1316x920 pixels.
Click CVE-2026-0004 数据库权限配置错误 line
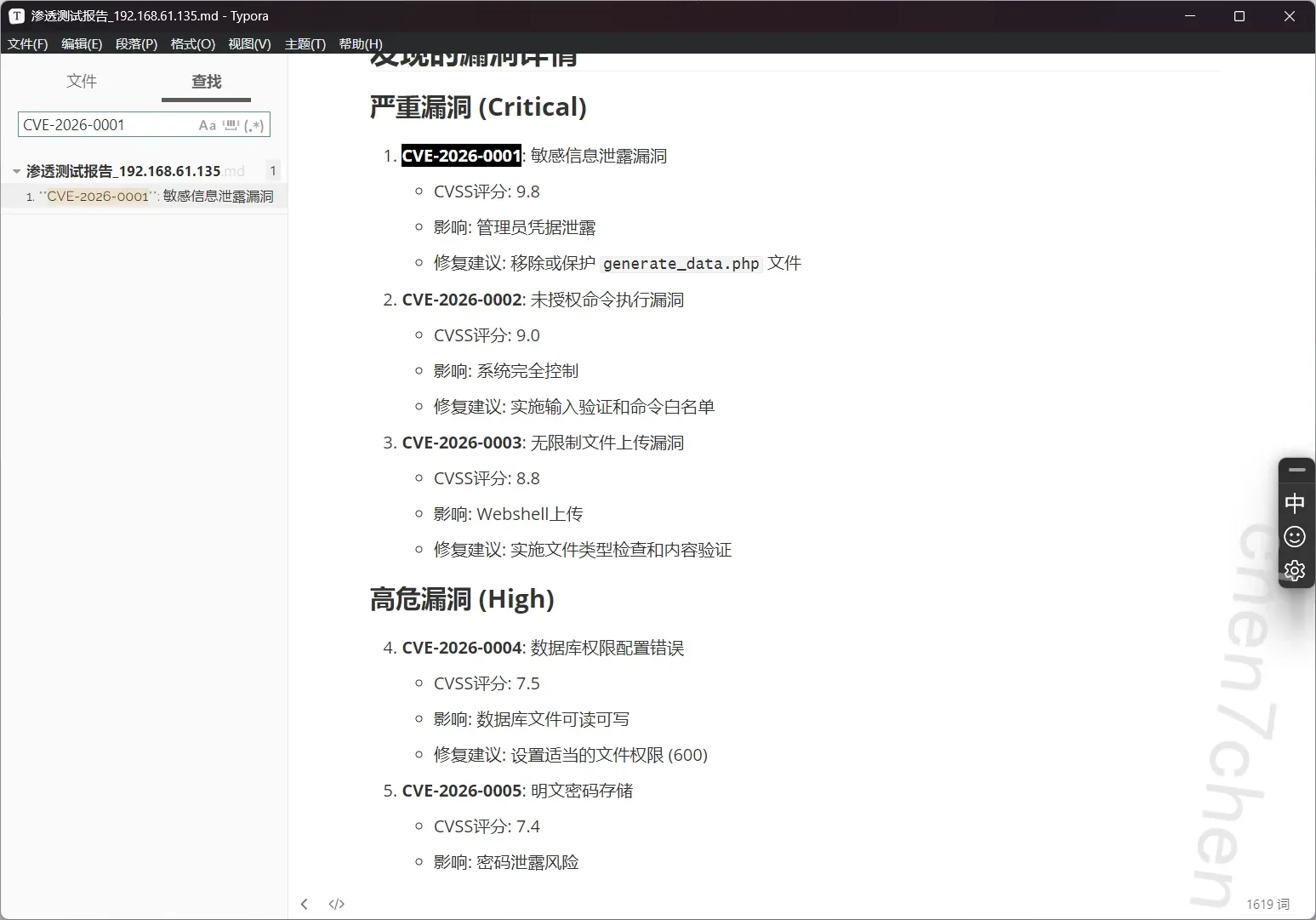(543, 648)
